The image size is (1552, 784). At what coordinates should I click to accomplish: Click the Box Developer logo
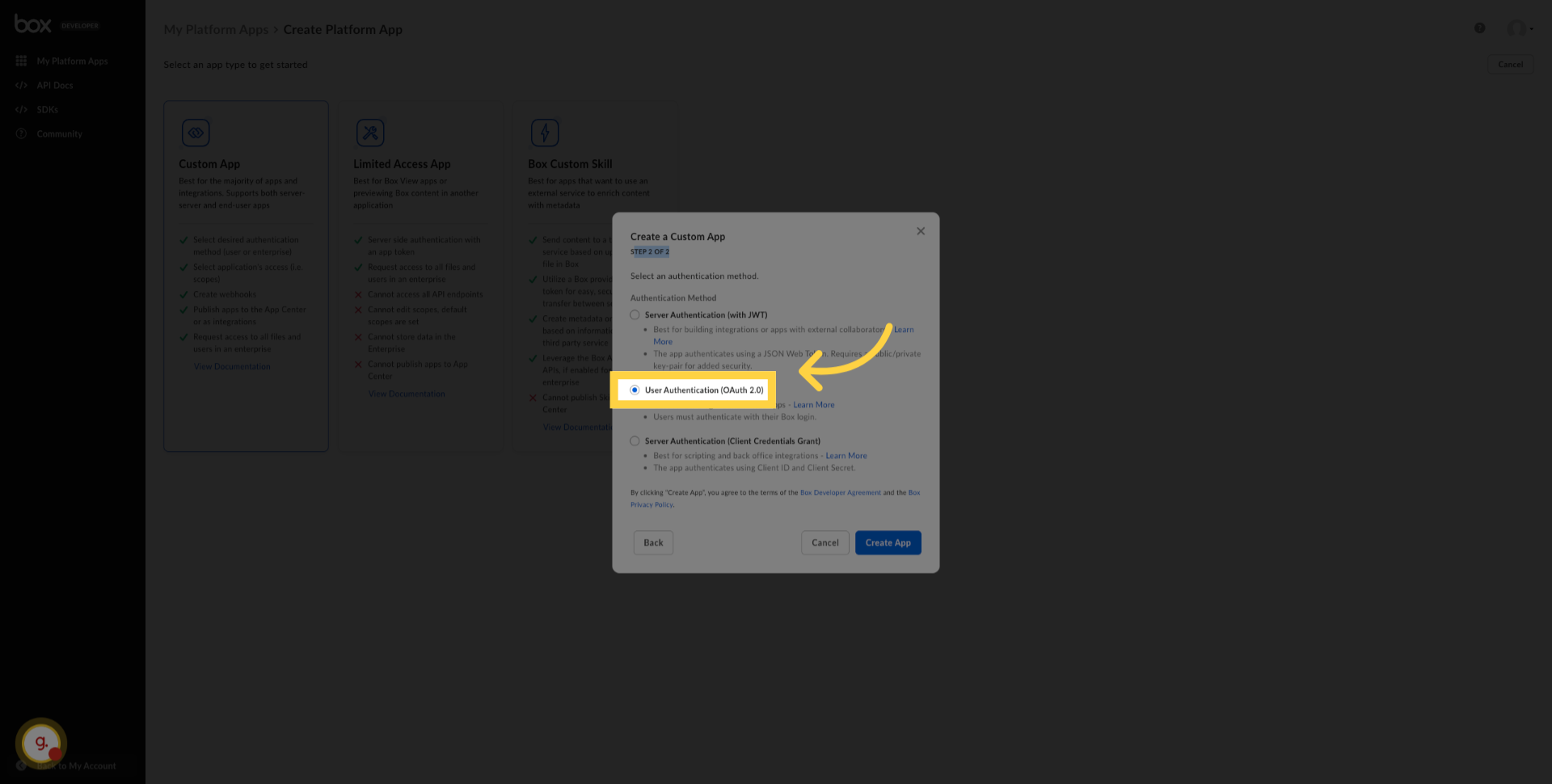pos(33,24)
